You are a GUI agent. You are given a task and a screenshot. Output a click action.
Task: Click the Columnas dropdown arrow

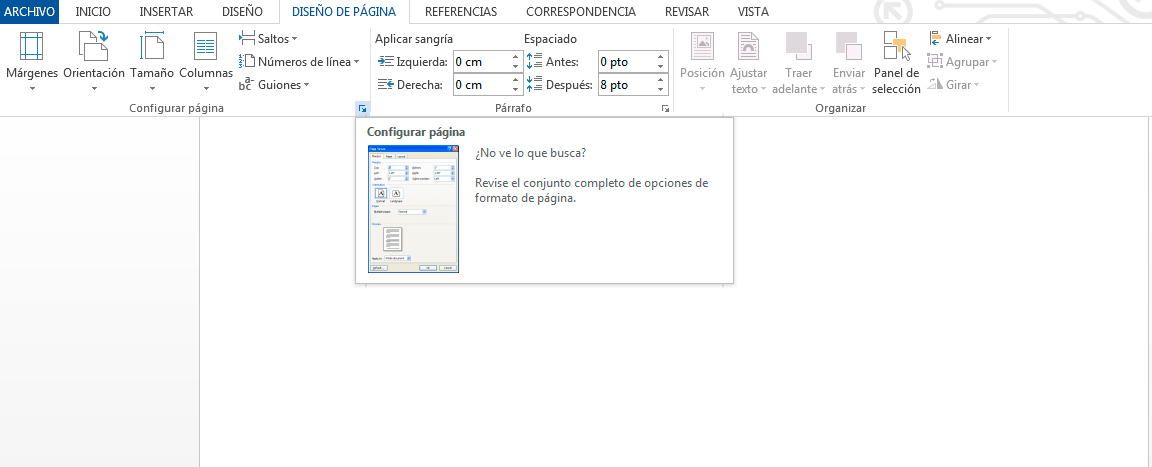(x=206, y=88)
